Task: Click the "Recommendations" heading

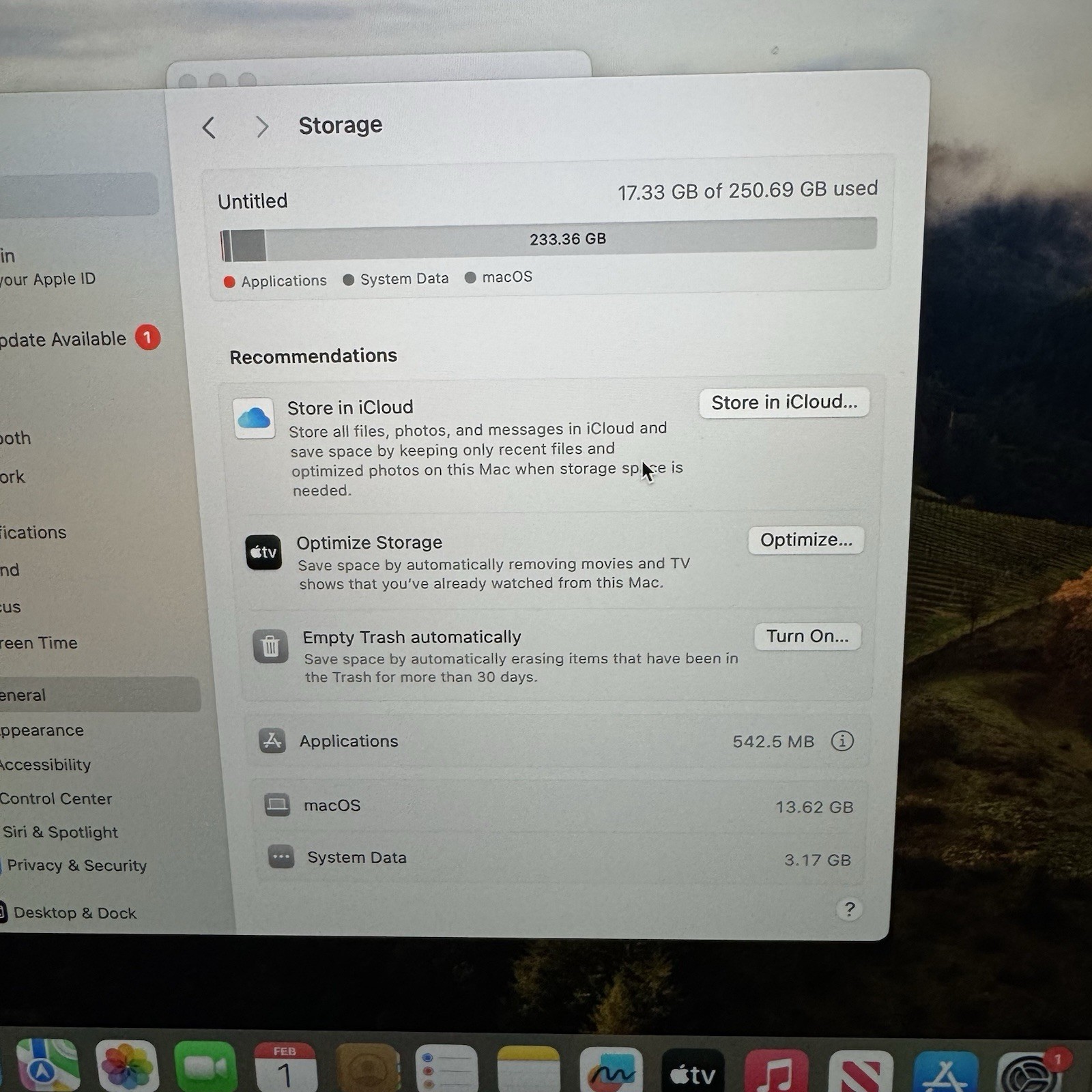Action: click(313, 356)
